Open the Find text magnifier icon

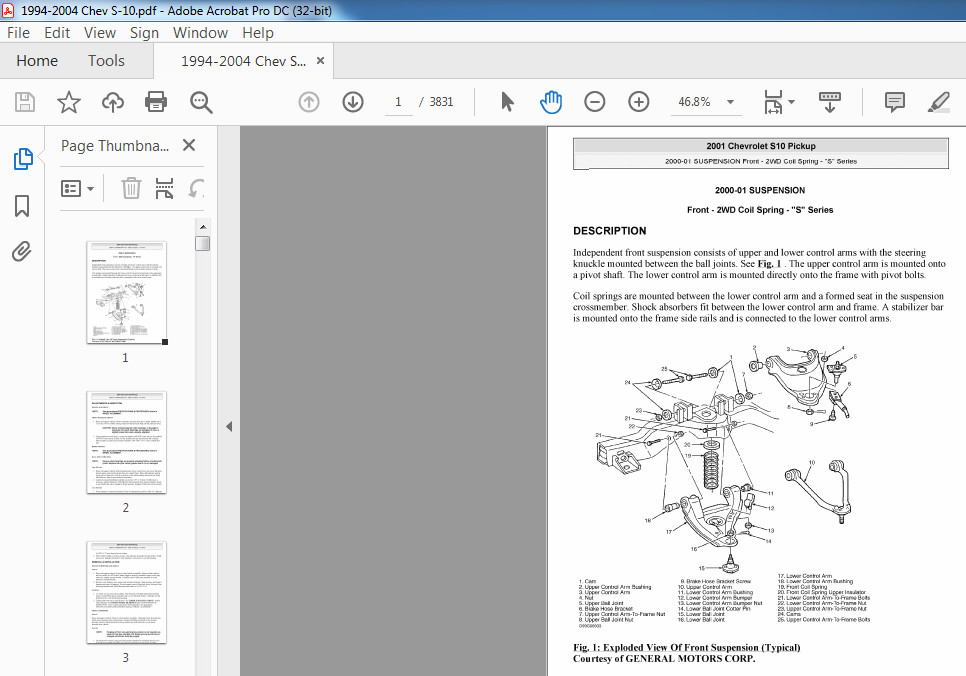click(201, 102)
